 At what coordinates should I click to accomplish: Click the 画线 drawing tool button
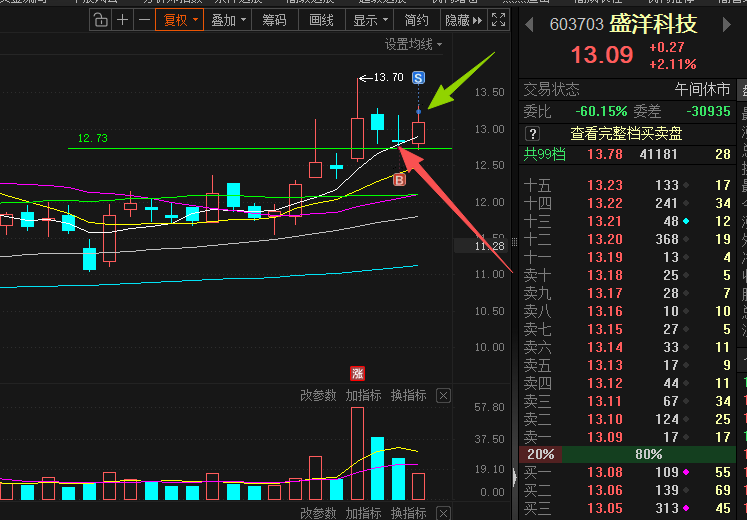click(322, 20)
